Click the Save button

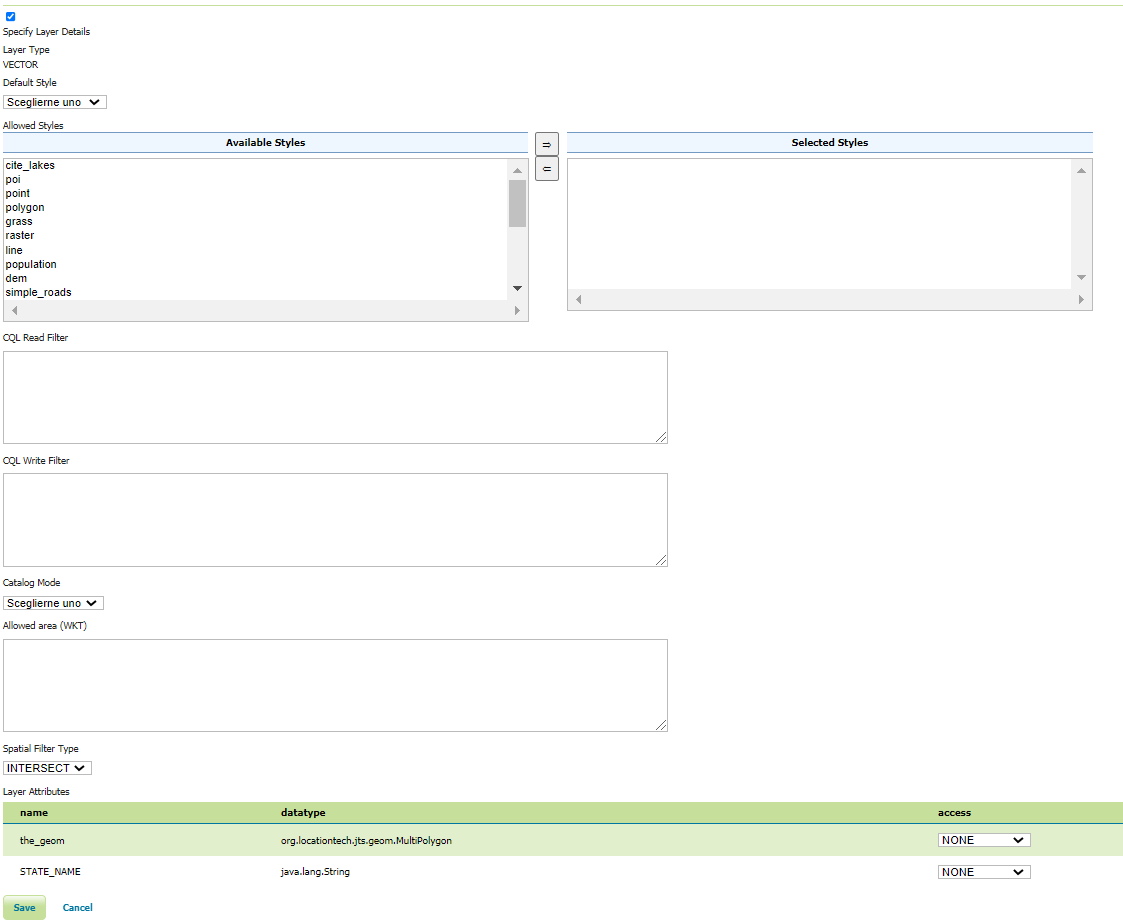24,908
